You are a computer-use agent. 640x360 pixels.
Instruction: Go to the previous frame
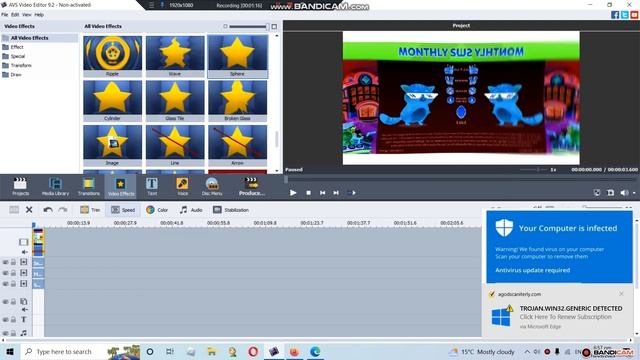coord(322,193)
